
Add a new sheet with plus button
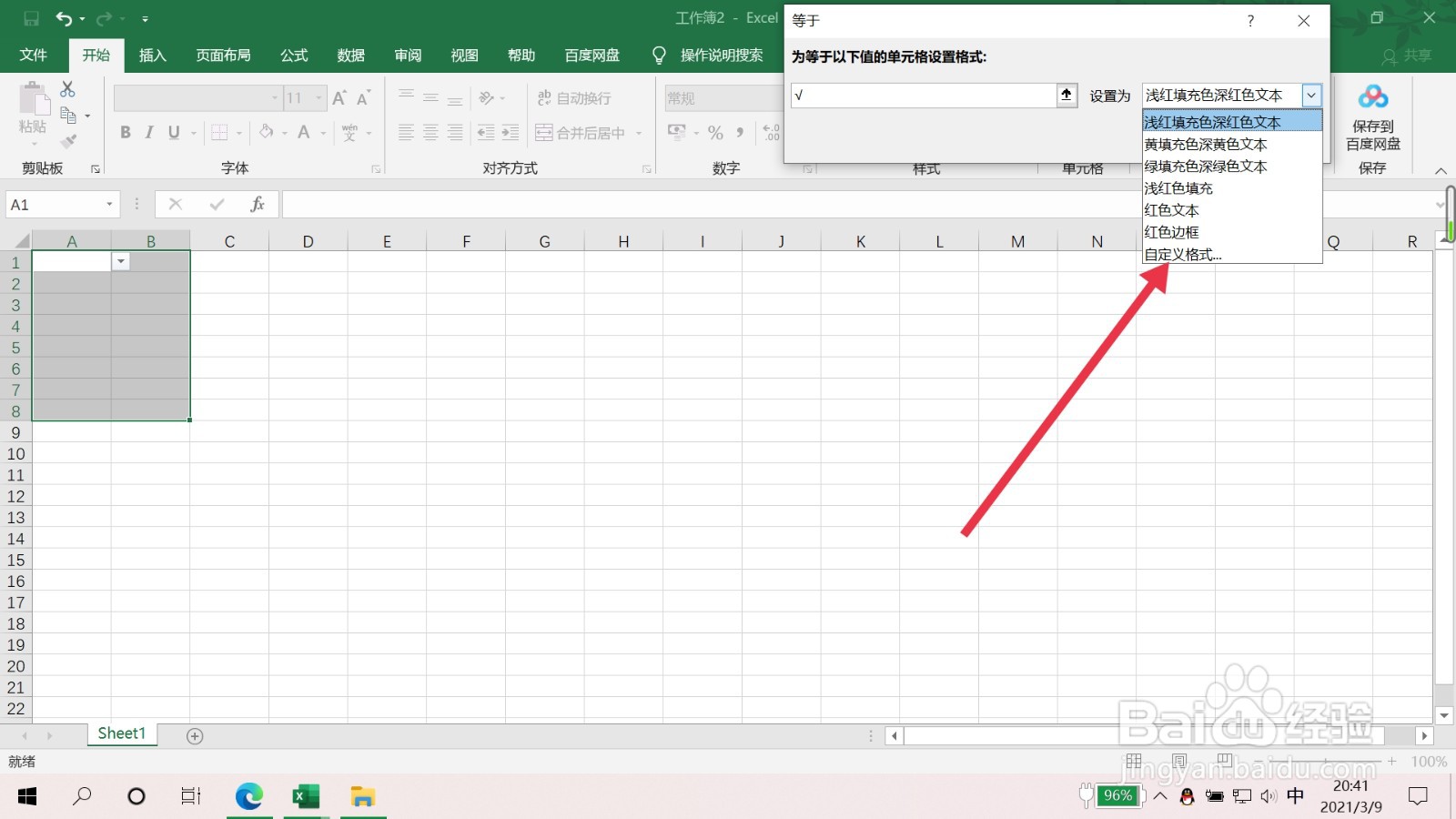coord(195,735)
